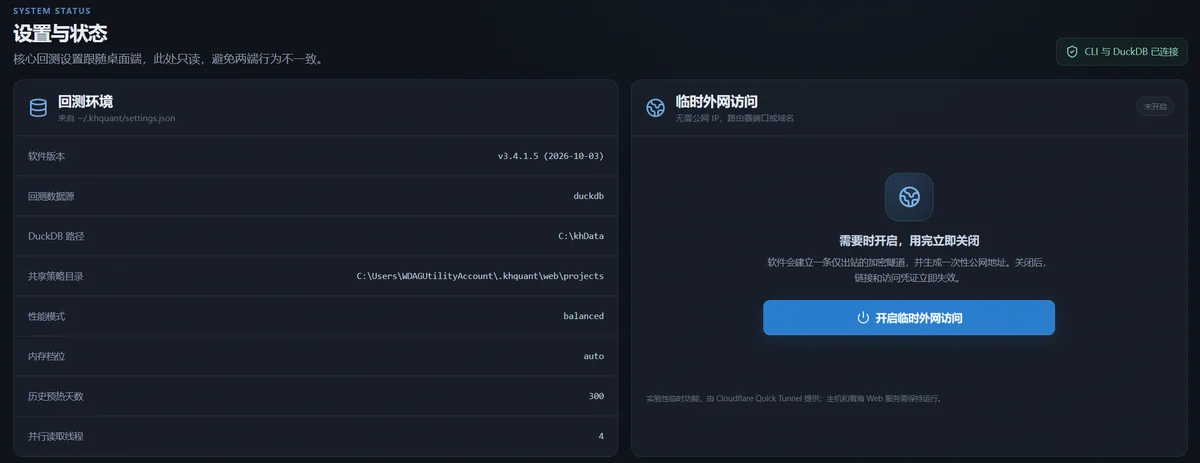Select the parallel threads value 4
The image size is (1200, 463).
click(601, 436)
